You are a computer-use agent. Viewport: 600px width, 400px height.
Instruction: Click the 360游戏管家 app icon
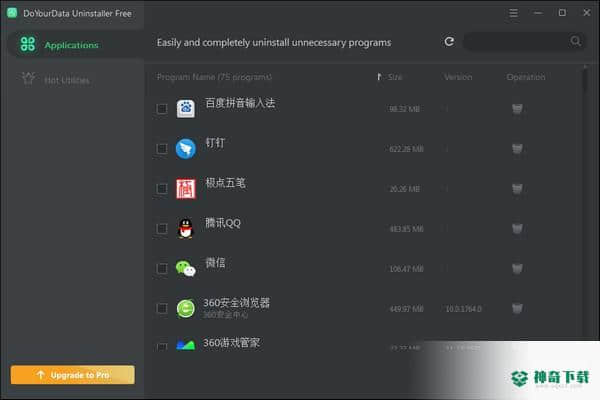click(186, 344)
